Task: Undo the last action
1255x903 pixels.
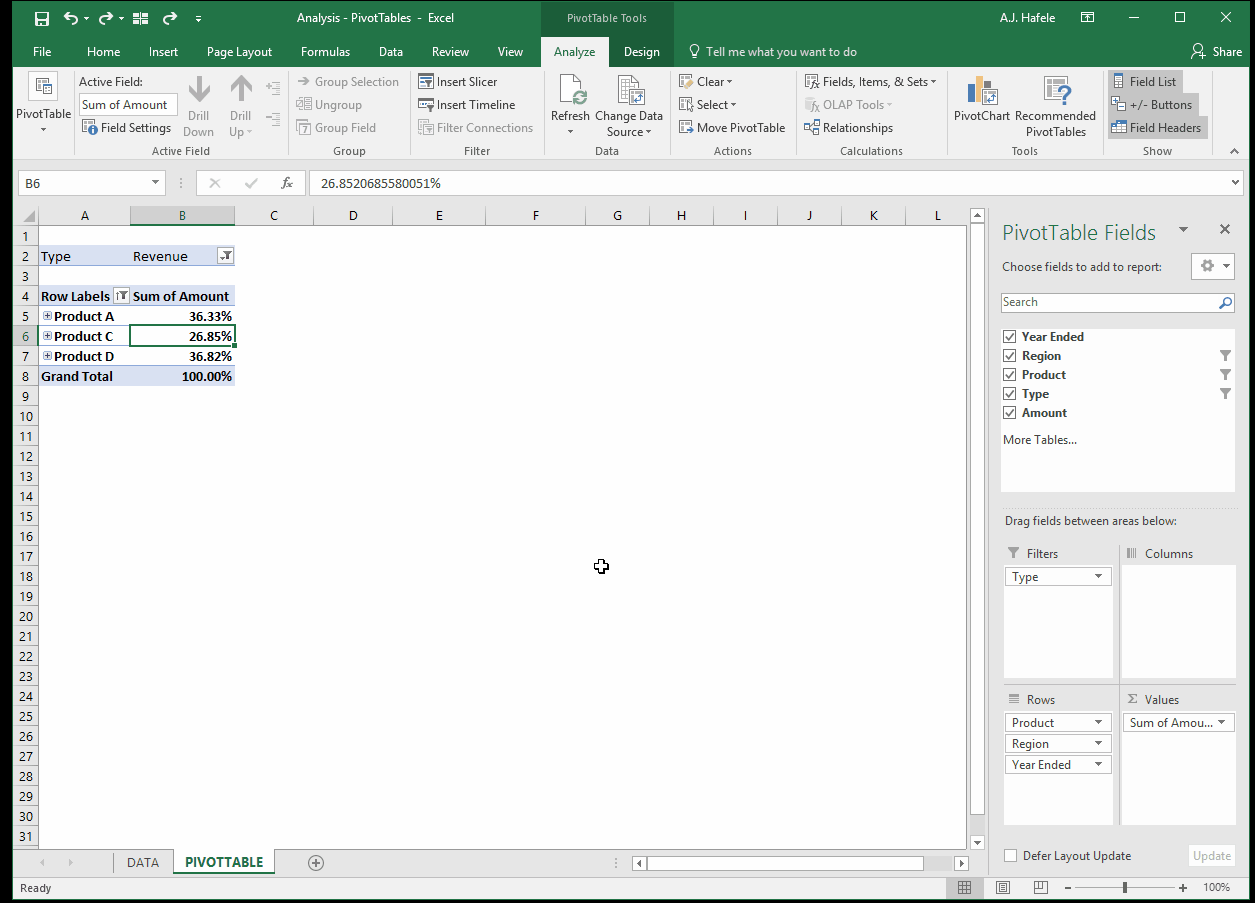Action: [70, 18]
